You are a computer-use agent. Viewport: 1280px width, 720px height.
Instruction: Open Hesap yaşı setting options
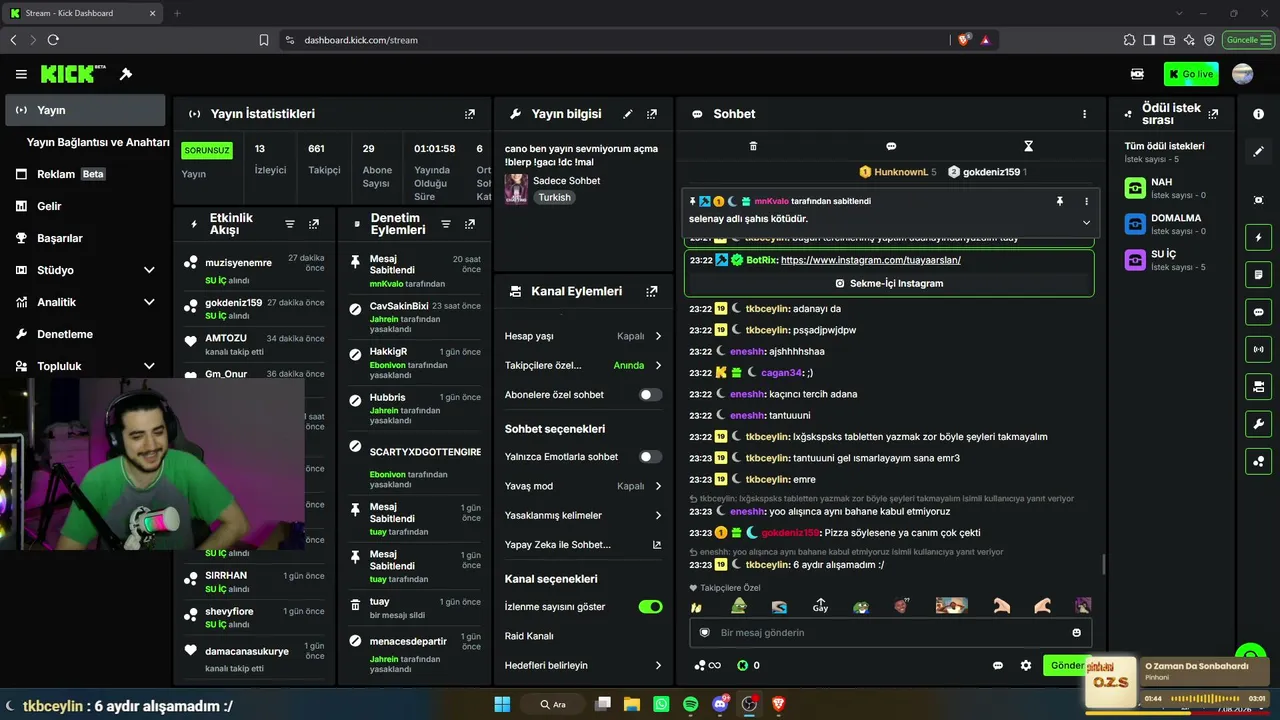[583, 336]
